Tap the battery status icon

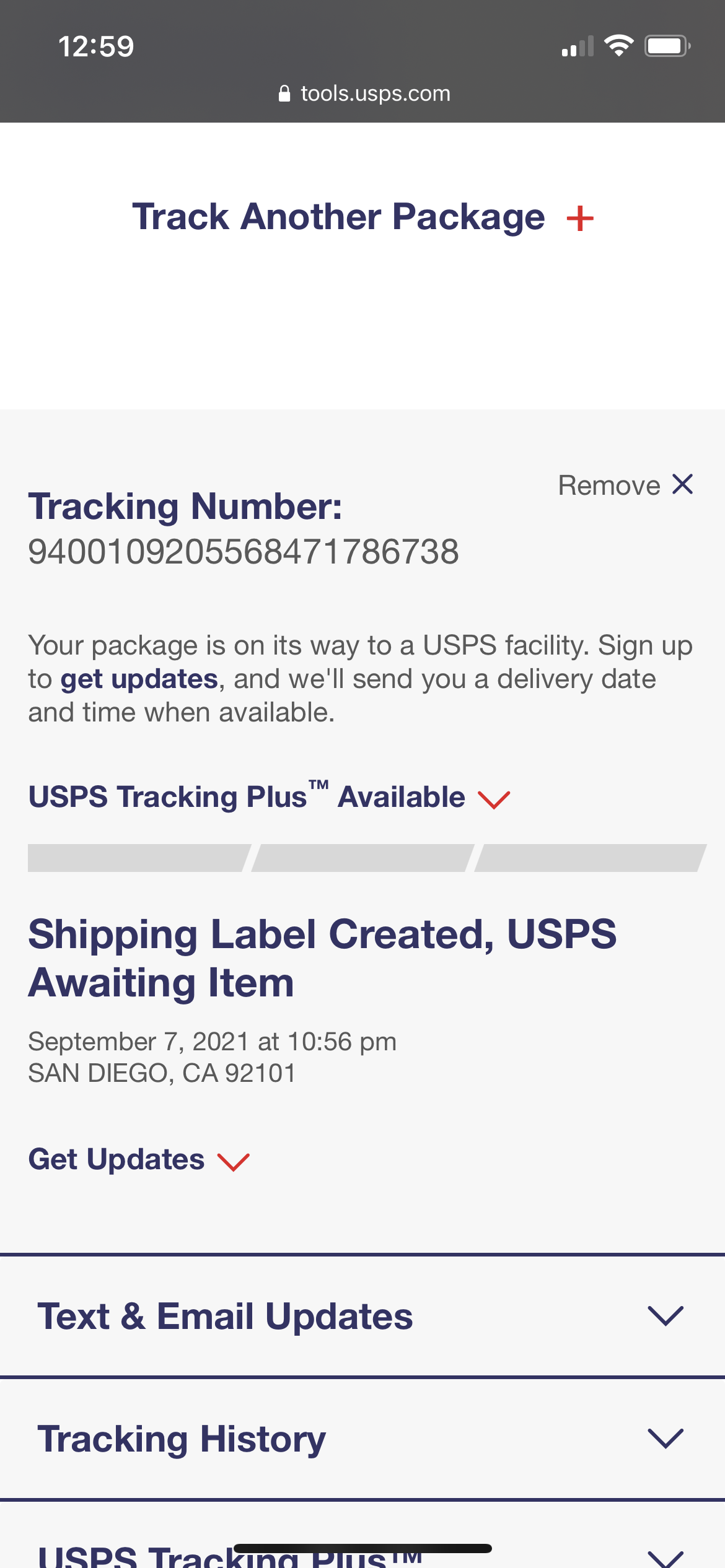667,46
